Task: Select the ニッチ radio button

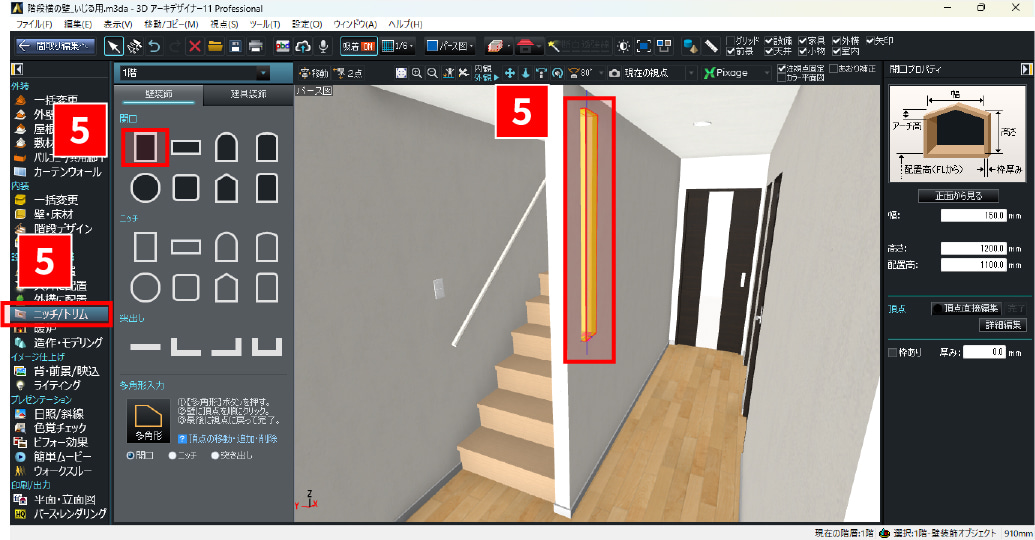Action: tap(172, 456)
